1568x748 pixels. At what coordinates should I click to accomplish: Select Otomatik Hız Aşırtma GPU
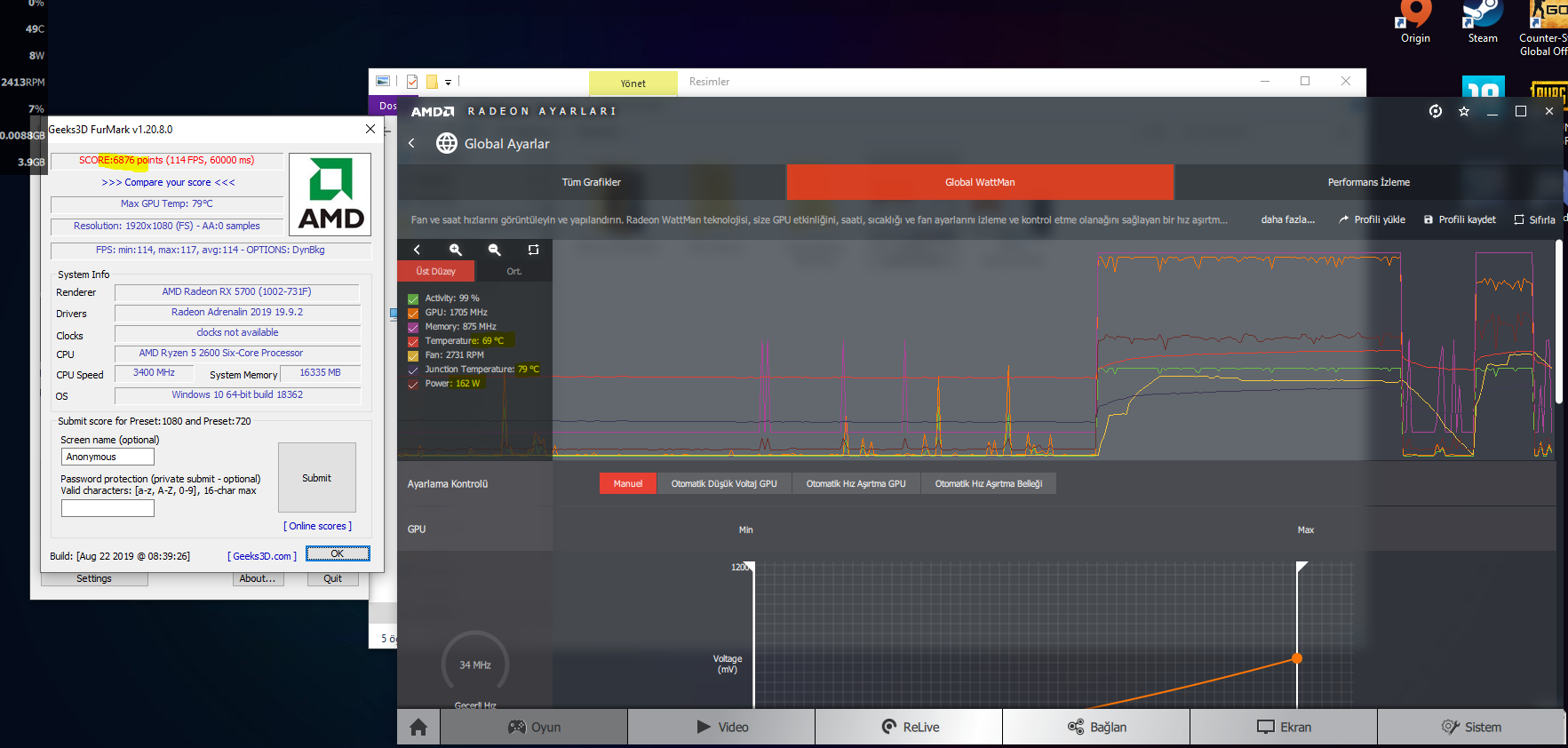point(856,483)
